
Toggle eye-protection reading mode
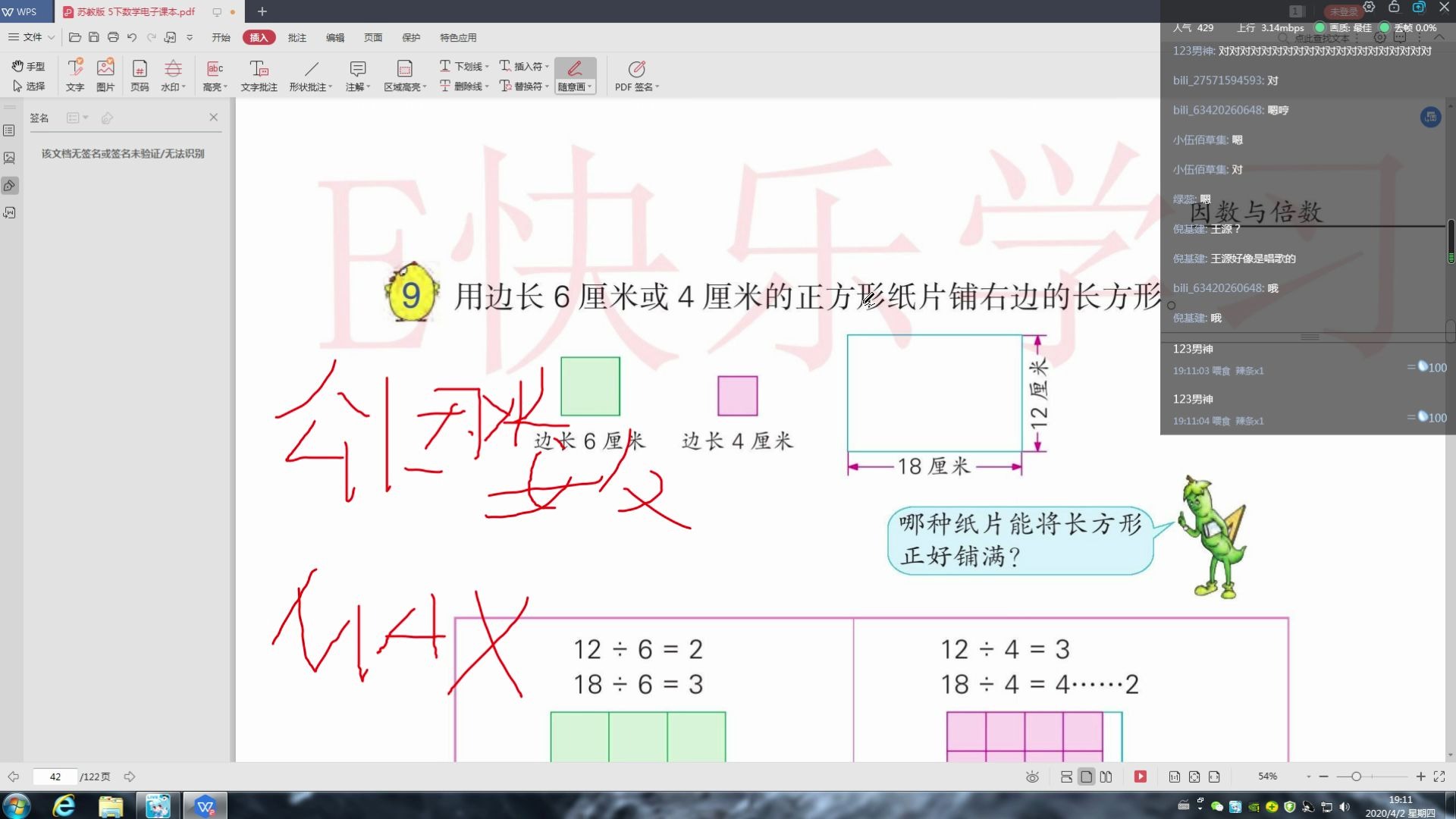click(x=1033, y=777)
